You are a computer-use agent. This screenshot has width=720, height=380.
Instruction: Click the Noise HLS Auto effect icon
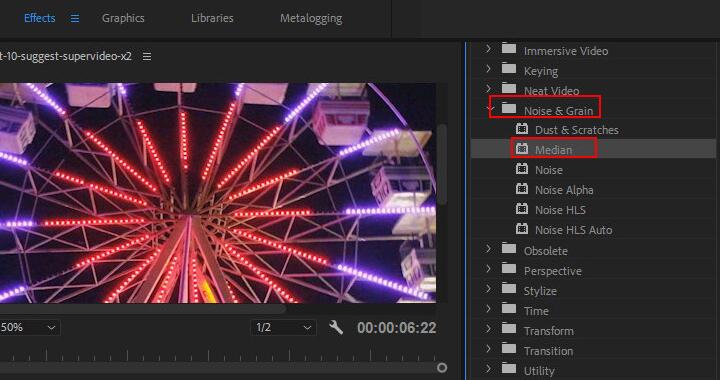point(521,229)
